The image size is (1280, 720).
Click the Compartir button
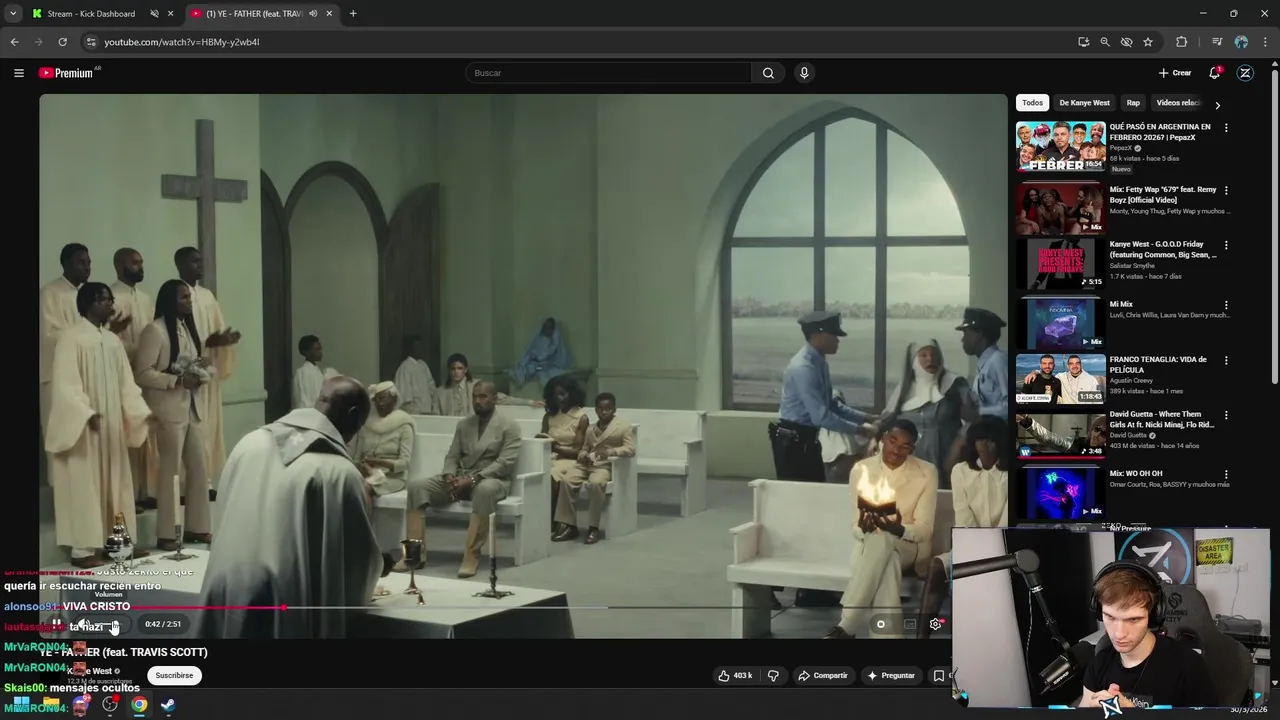pyautogui.click(x=822, y=676)
